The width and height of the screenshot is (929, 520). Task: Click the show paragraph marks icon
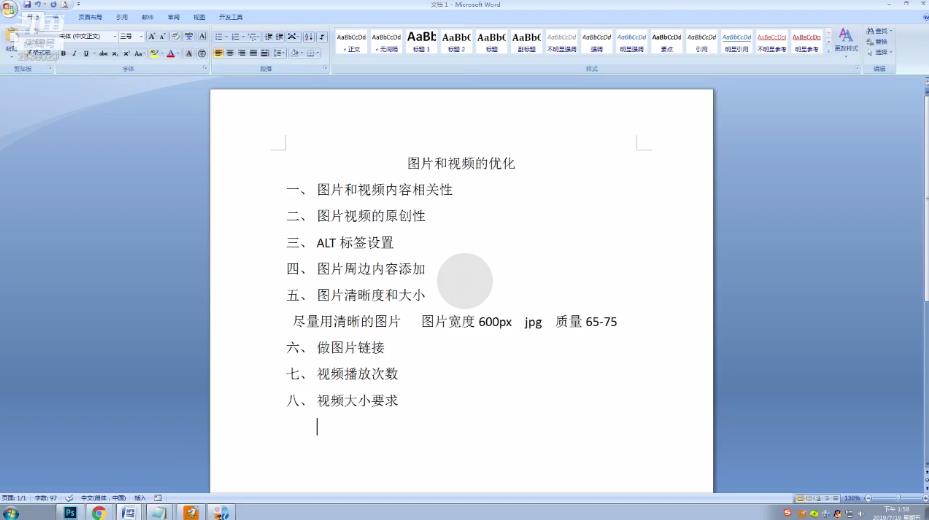click(322, 37)
